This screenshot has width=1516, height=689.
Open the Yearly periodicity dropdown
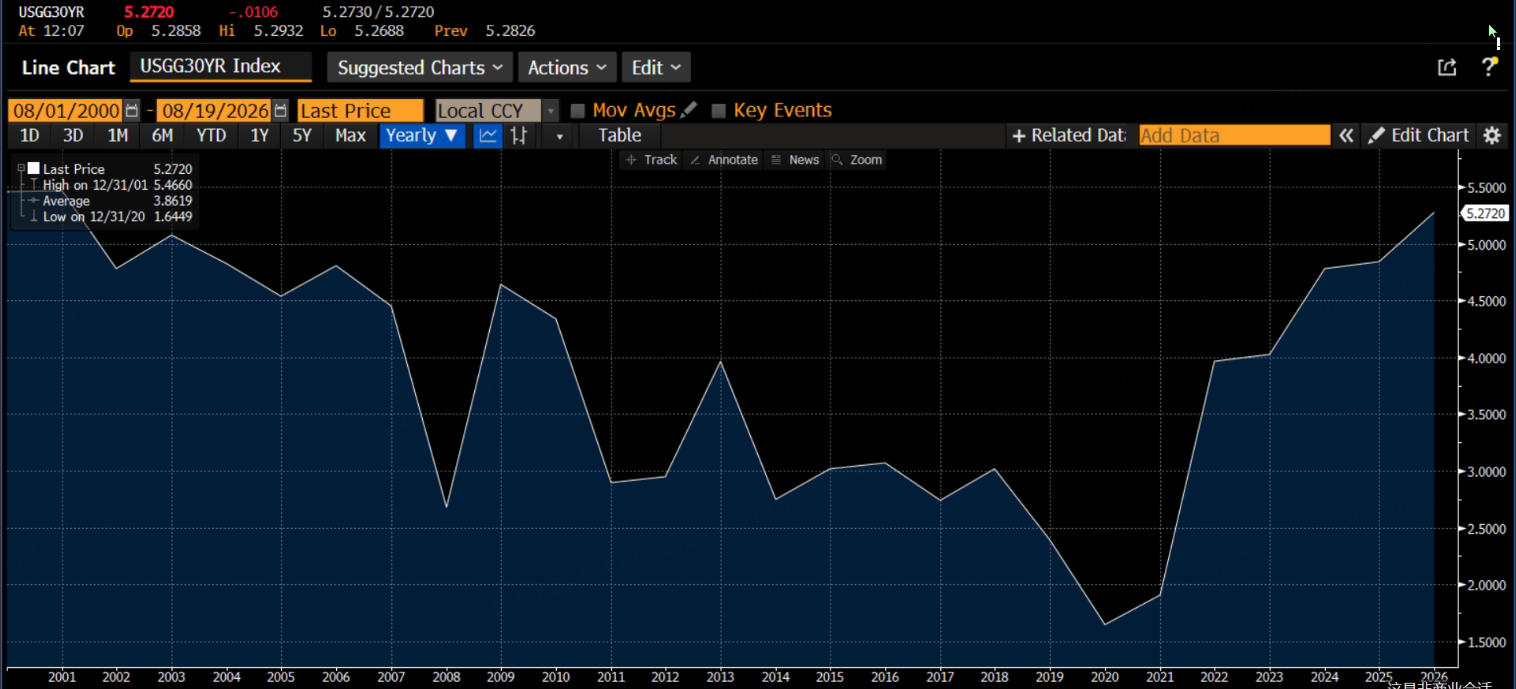(x=422, y=136)
